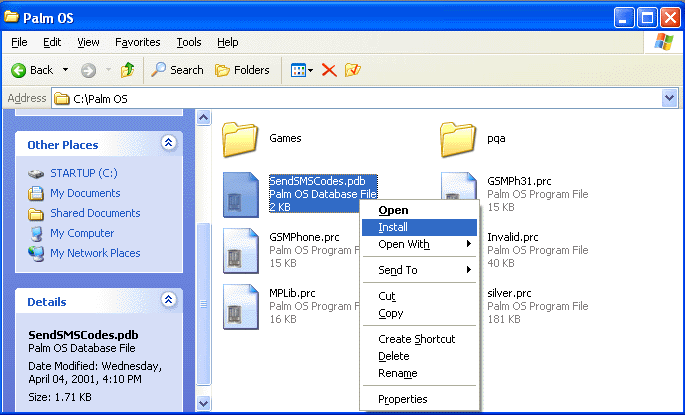
Task: Click the folder icon in address bar
Action: (x=62, y=99)
